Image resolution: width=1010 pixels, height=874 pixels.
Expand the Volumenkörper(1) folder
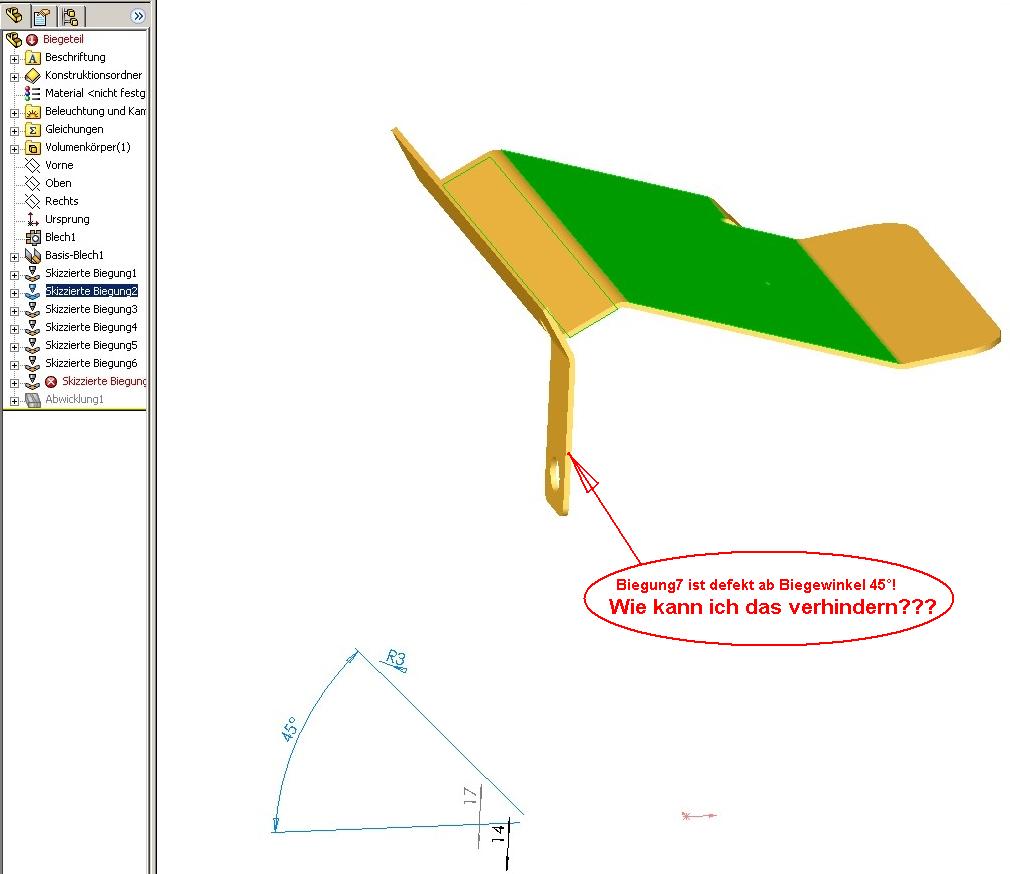click(x=14, y=149)
